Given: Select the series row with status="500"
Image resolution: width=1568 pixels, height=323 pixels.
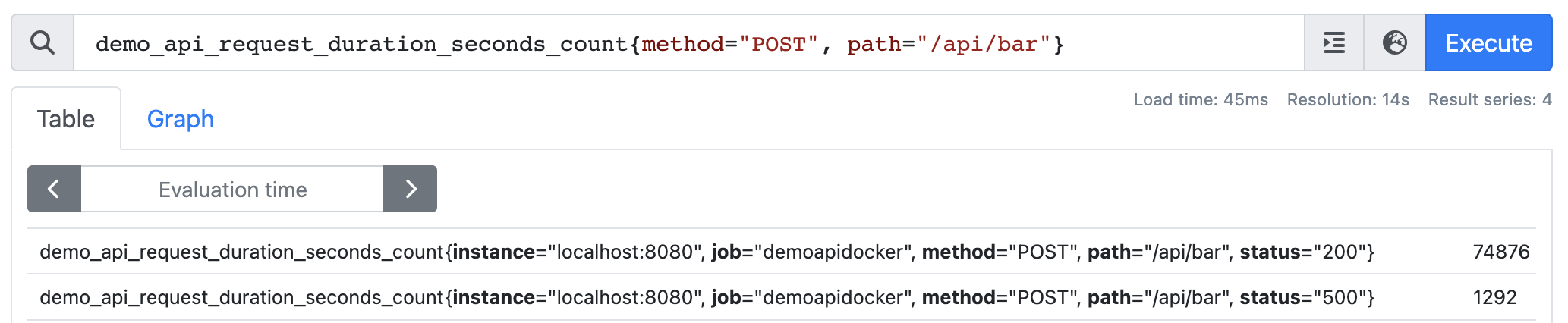Looking at the screenshot, I should [x=782, y=297].
